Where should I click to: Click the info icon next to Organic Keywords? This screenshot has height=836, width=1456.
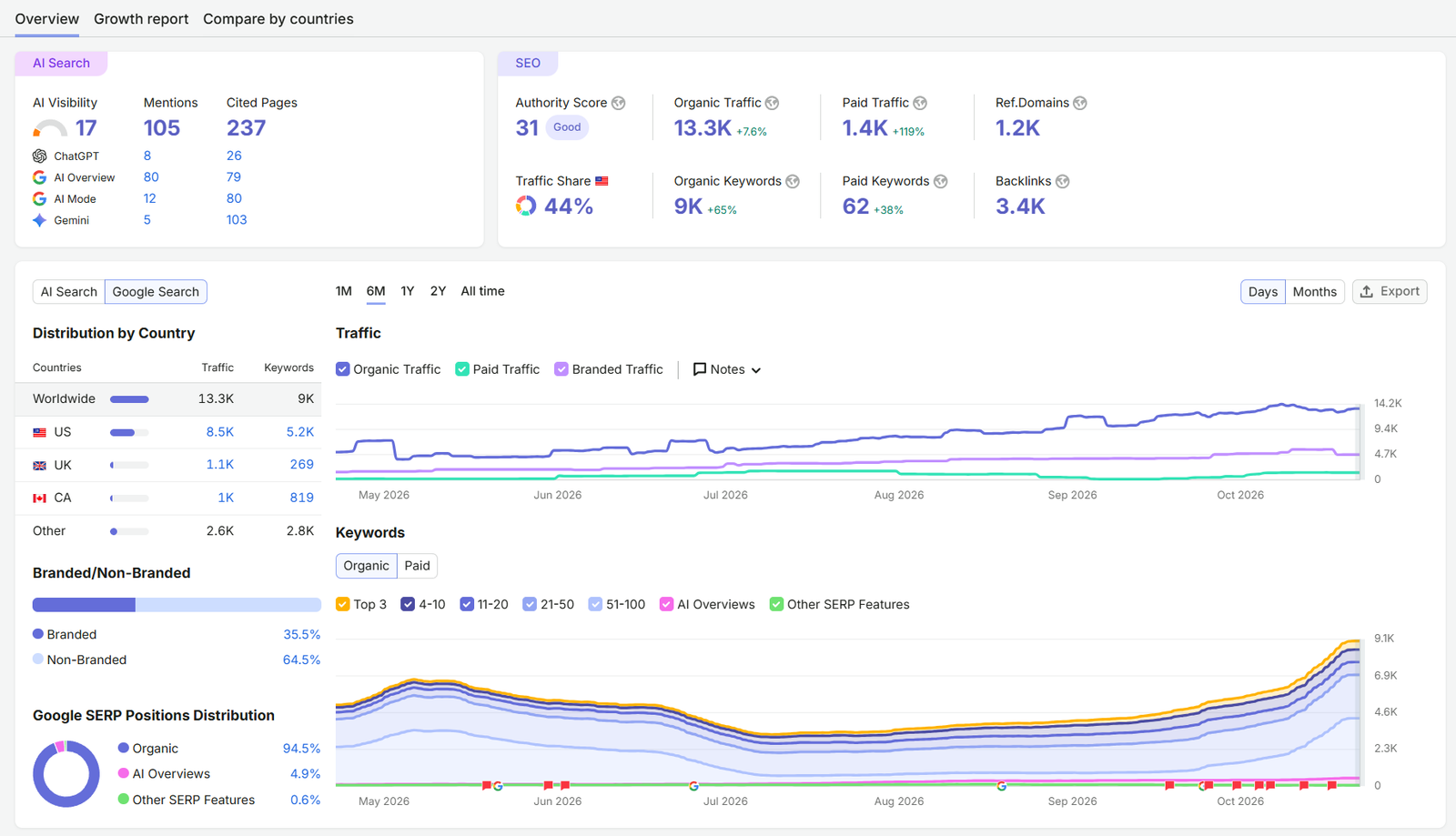[793, 181]
